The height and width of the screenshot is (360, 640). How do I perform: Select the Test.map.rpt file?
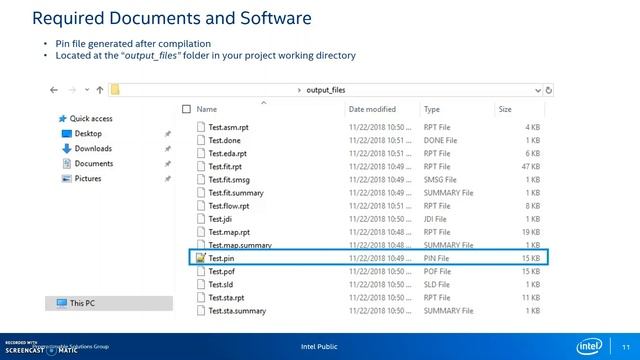coord(229,232)
